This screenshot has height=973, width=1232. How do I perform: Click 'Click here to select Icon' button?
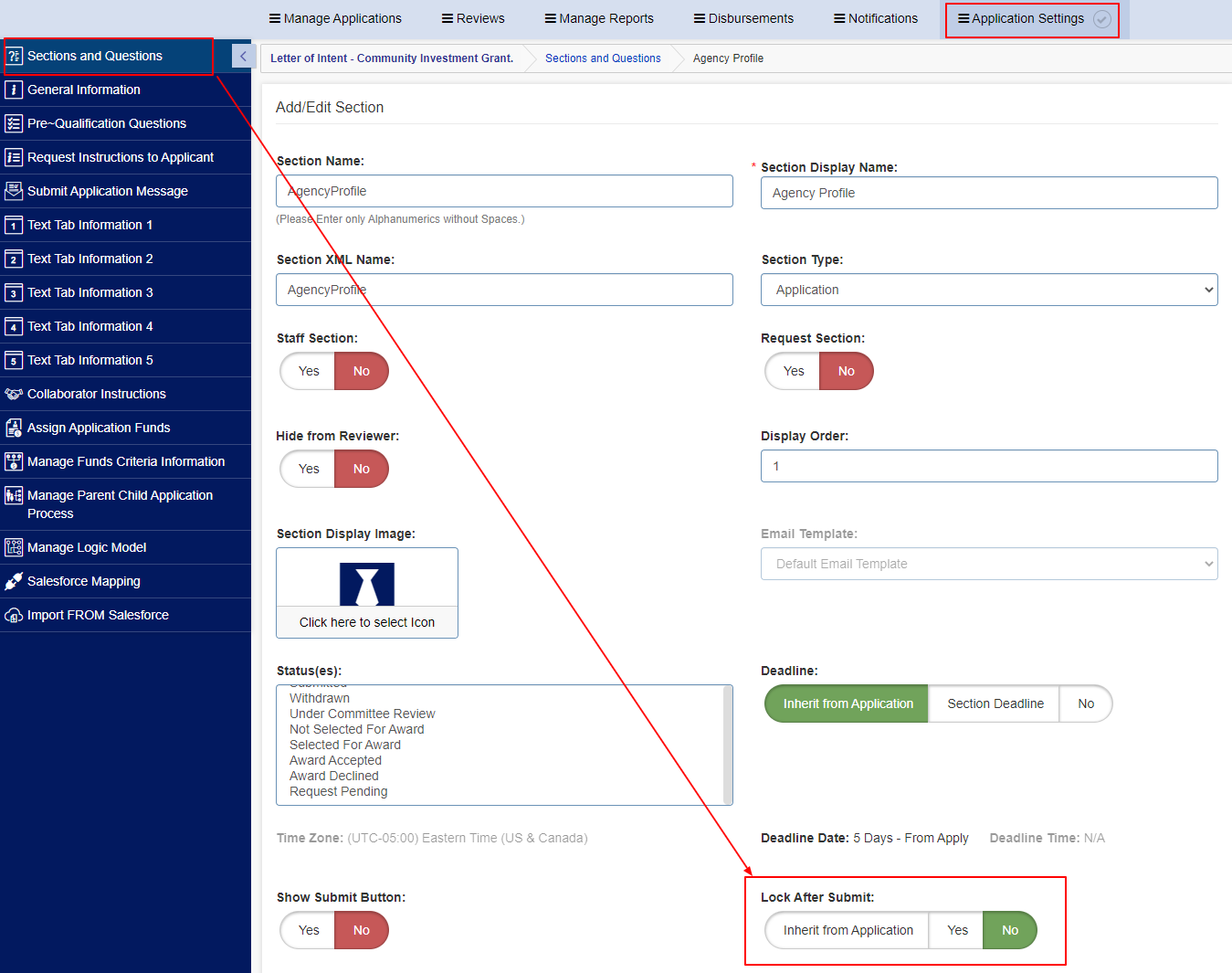pos(367,622)
